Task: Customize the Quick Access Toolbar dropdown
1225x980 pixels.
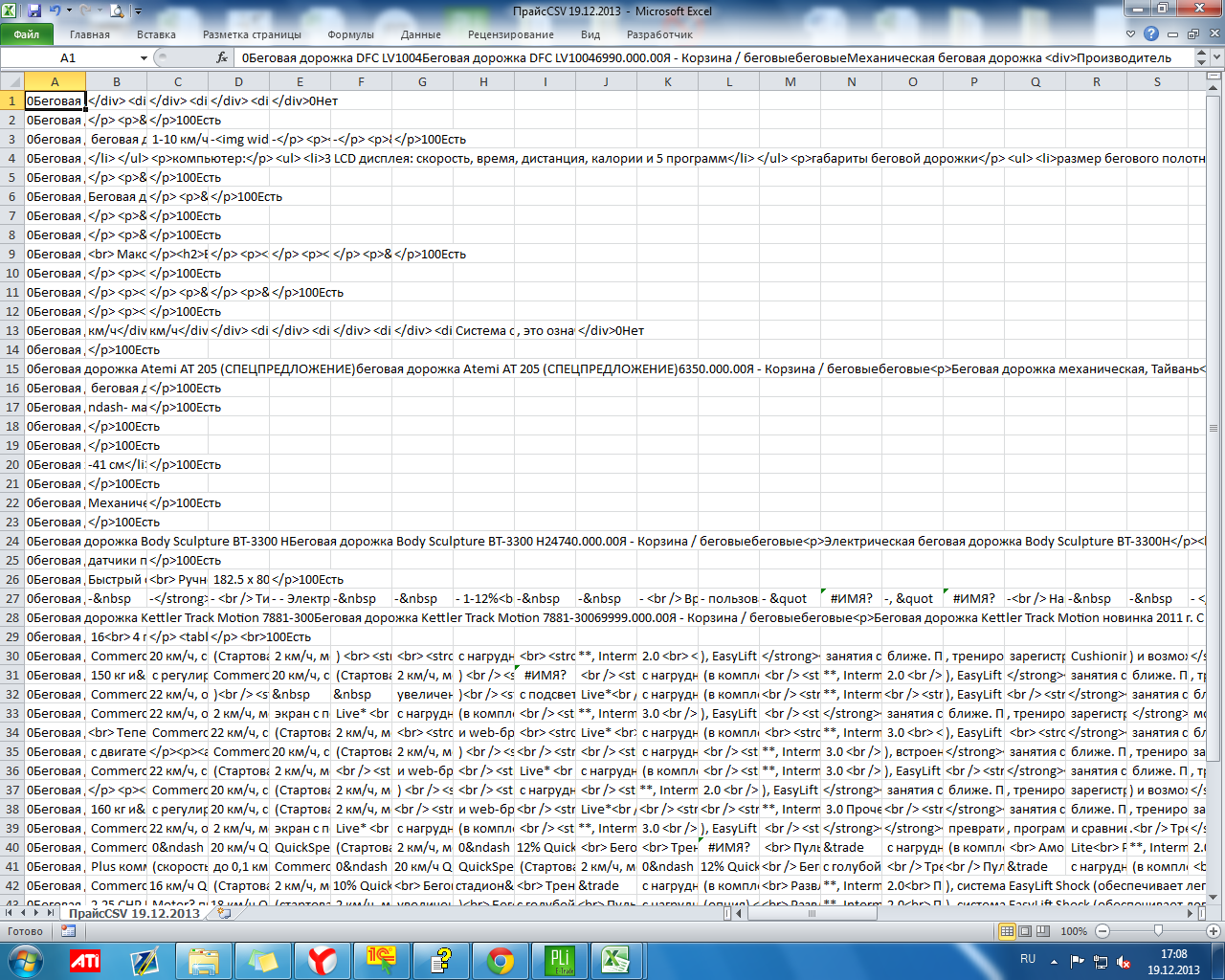Action: (x=138, y=12)
